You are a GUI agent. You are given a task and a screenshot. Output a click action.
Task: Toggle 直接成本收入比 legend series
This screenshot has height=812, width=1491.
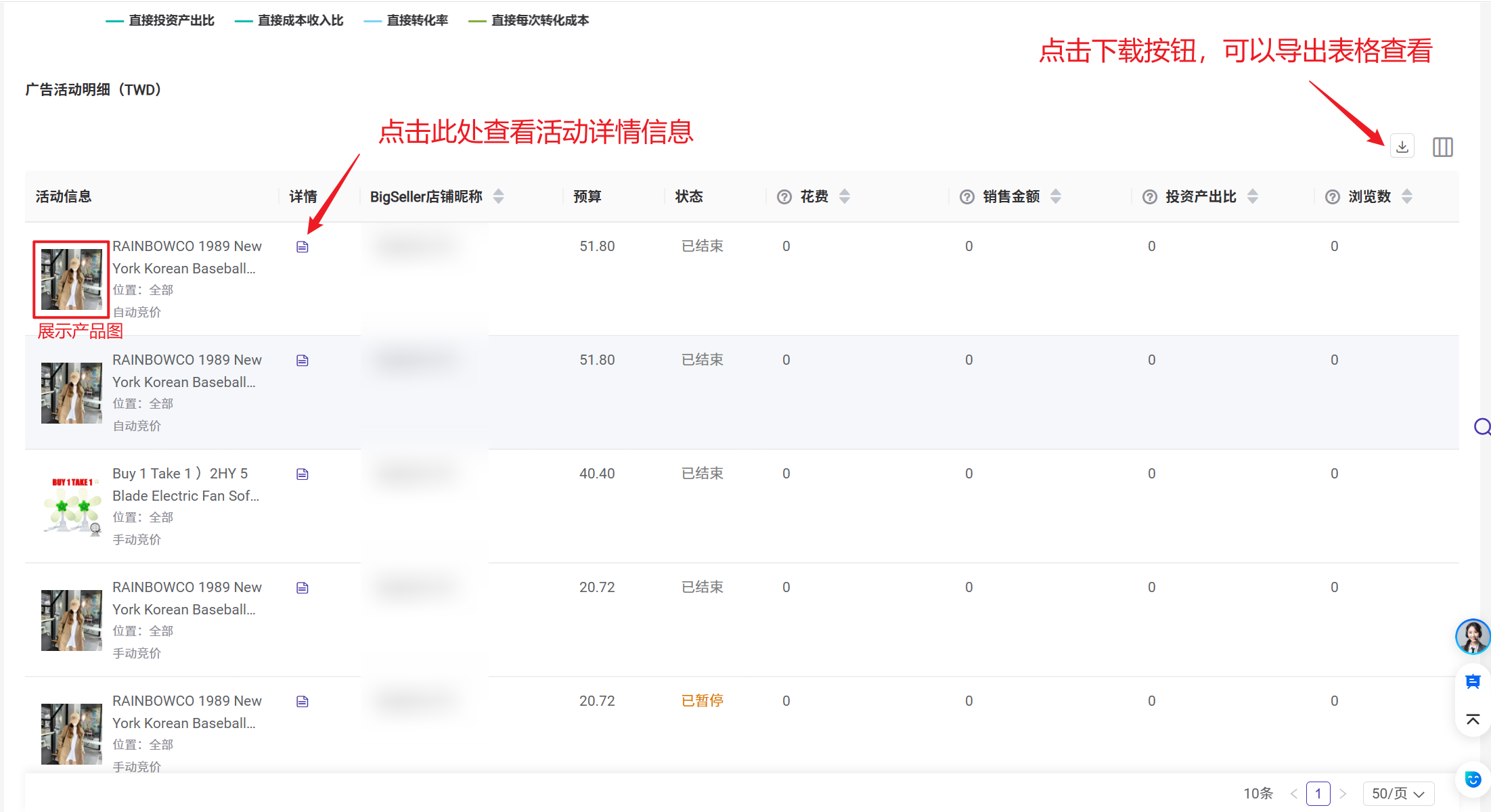tap(289, 20)
